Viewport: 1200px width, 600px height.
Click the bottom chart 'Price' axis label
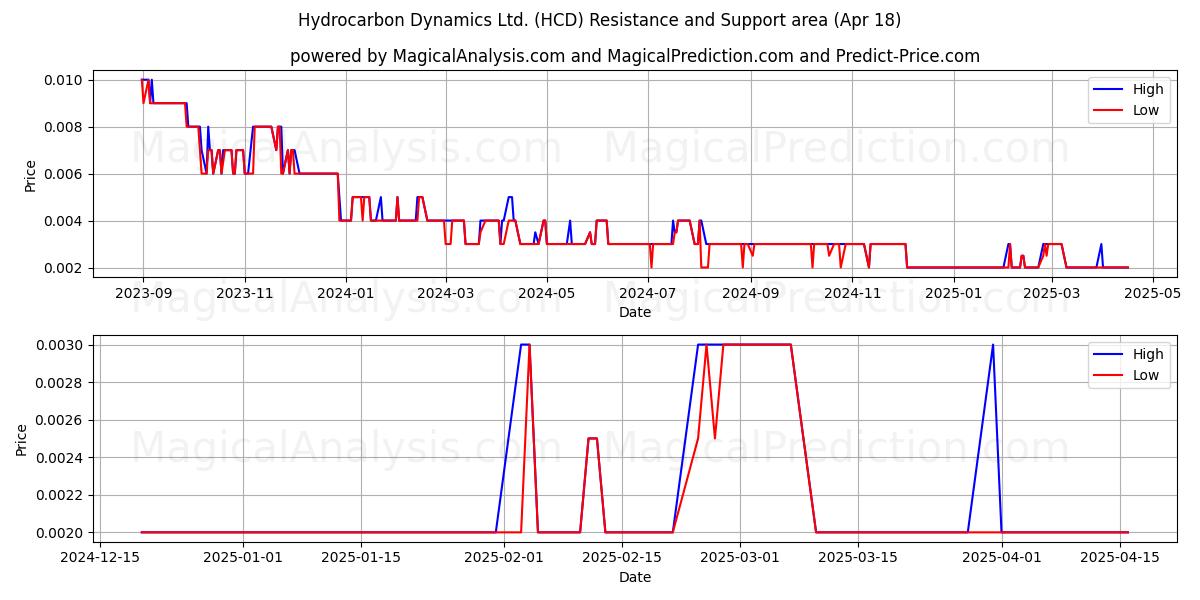click(x=22, y=439)
